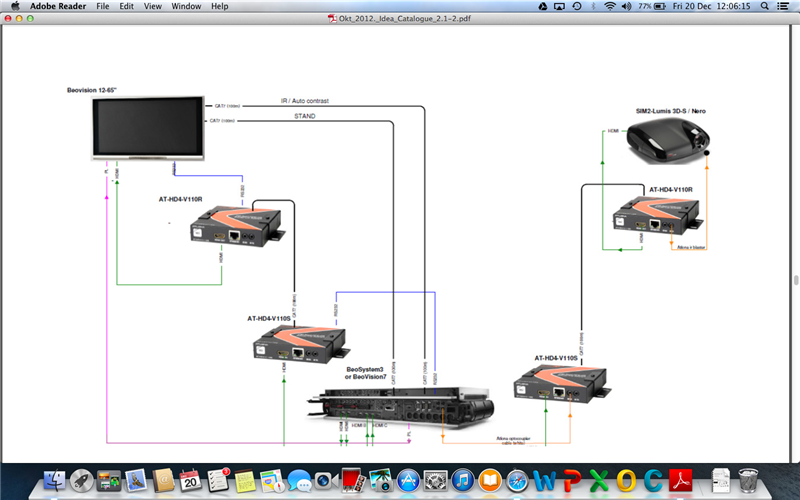Open the AirPlay display menu
Viewport: 800px width, 500px height.
(560, 6)
